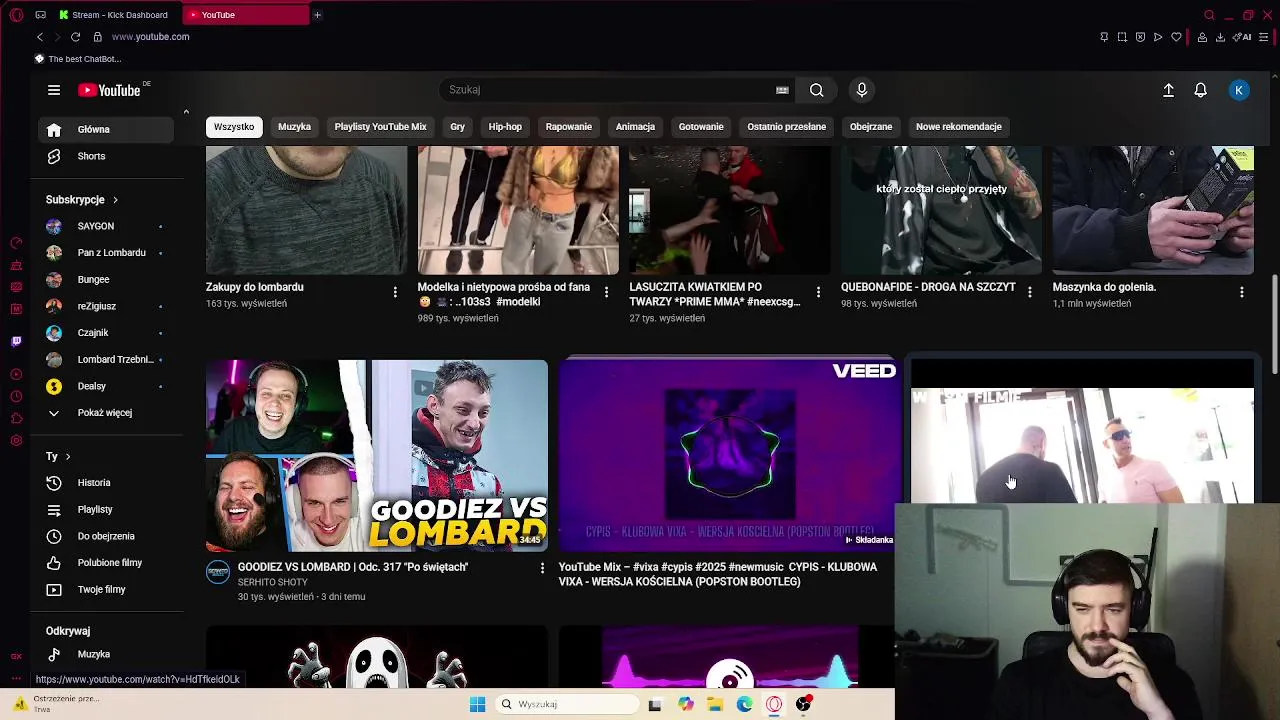Image resolution: width=1280 pixels, height=720 pixels.
Task: Open Do obejrzenia list
Action: click(107, 536)
